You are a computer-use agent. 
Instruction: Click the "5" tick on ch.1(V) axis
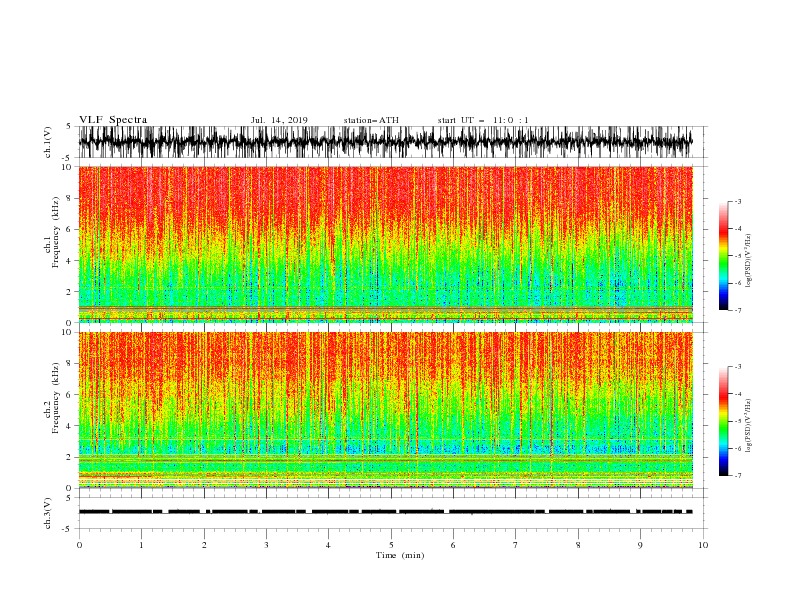coord(69,126)
